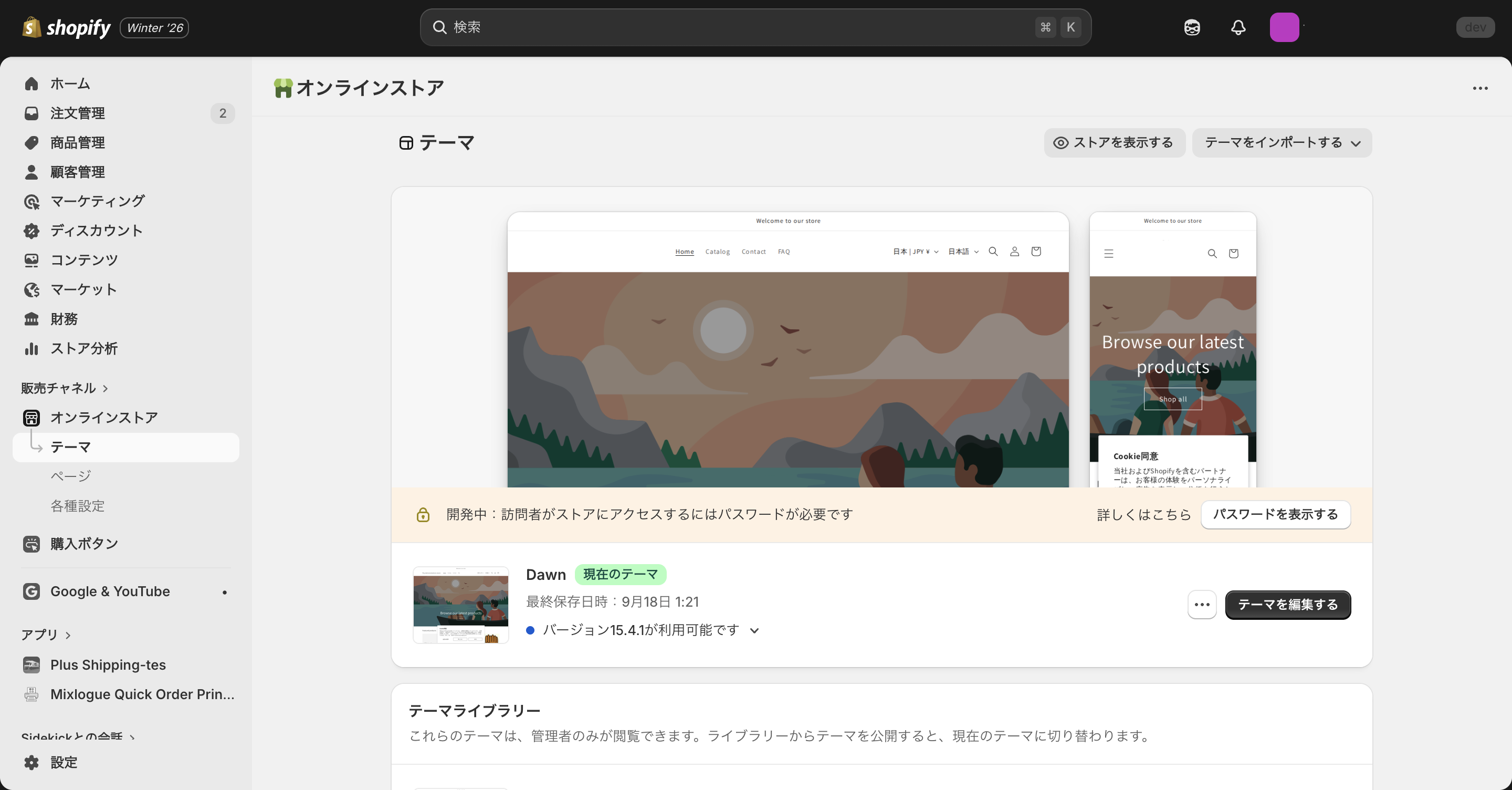Open the Google & YouTube channel

pos(109,591)
